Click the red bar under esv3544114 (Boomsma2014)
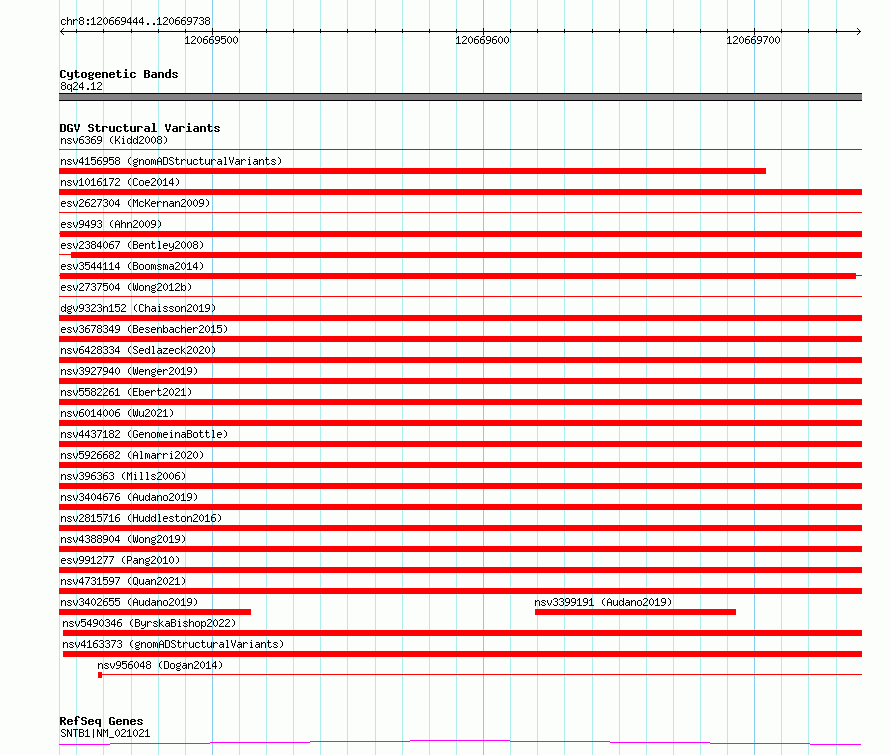This screenshot has height=755, width=890. pyautogui.click(x=457, y=276)
